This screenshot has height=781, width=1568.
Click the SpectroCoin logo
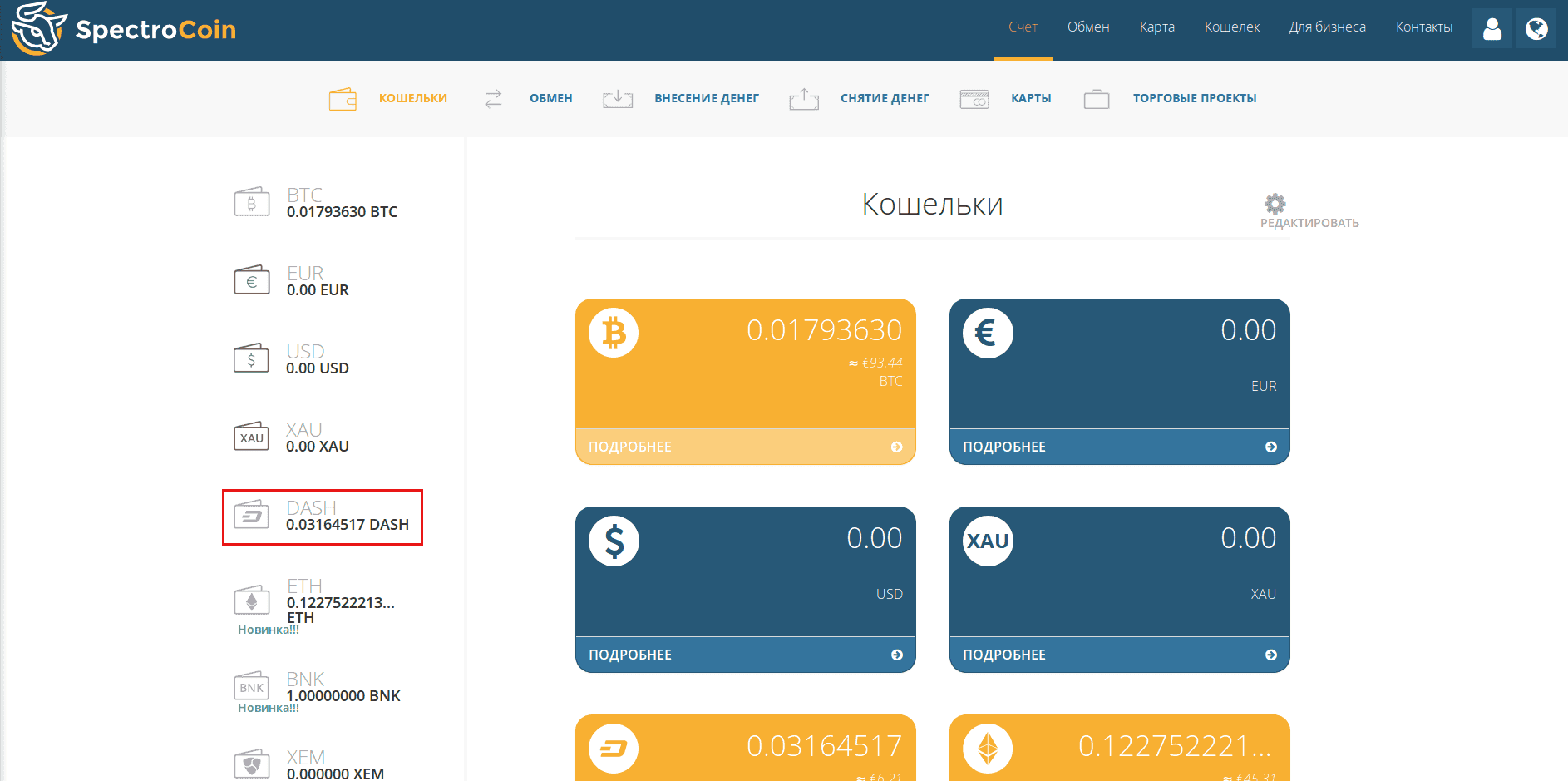pos(124,29)
